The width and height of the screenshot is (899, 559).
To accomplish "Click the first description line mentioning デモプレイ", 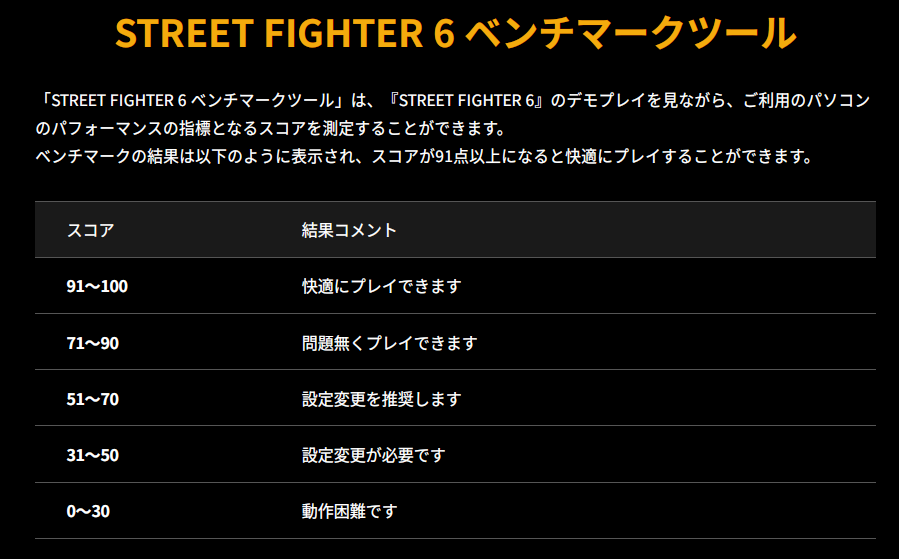I will pos(453,100).
